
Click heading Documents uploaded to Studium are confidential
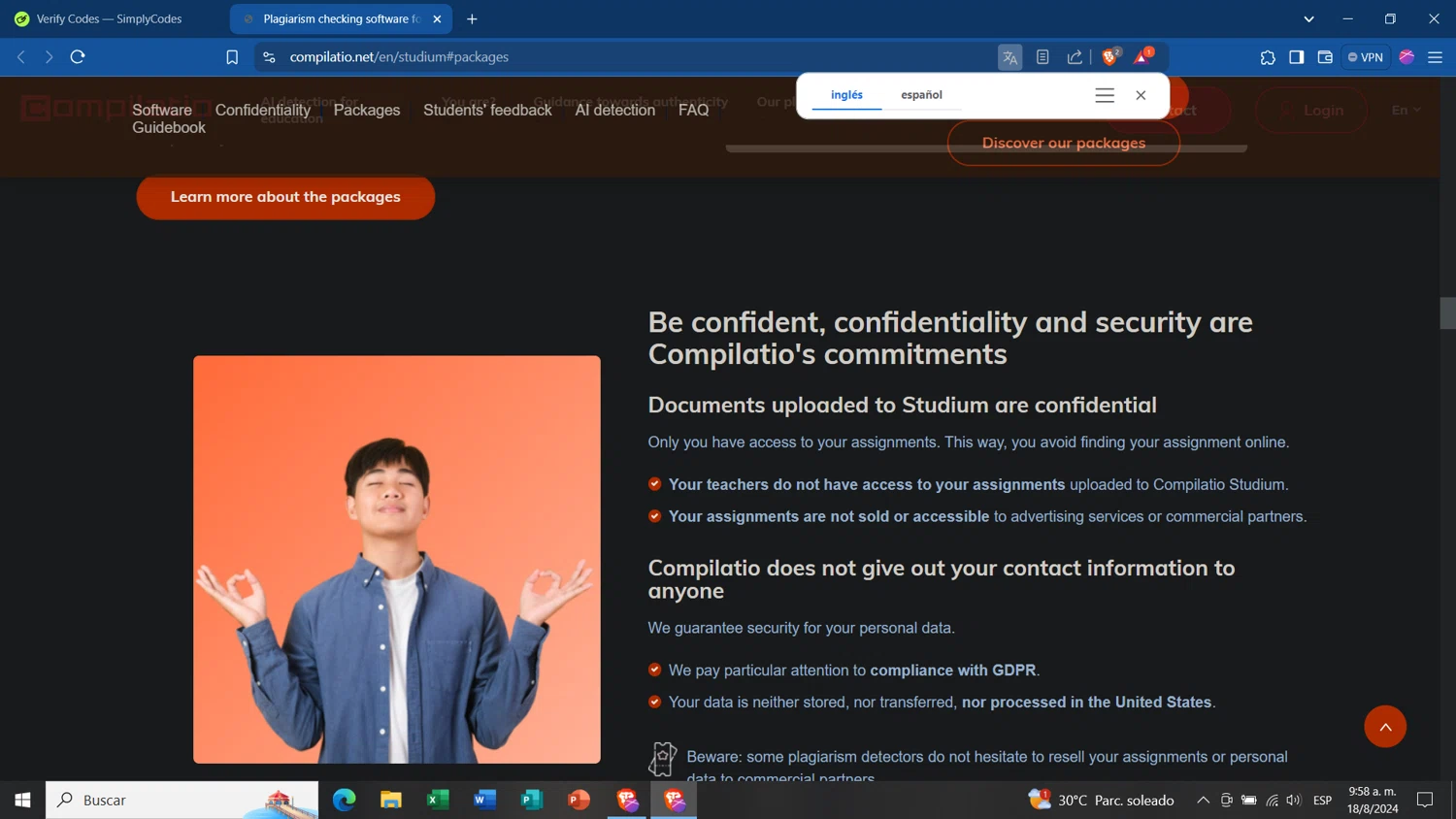coord(902,405)
